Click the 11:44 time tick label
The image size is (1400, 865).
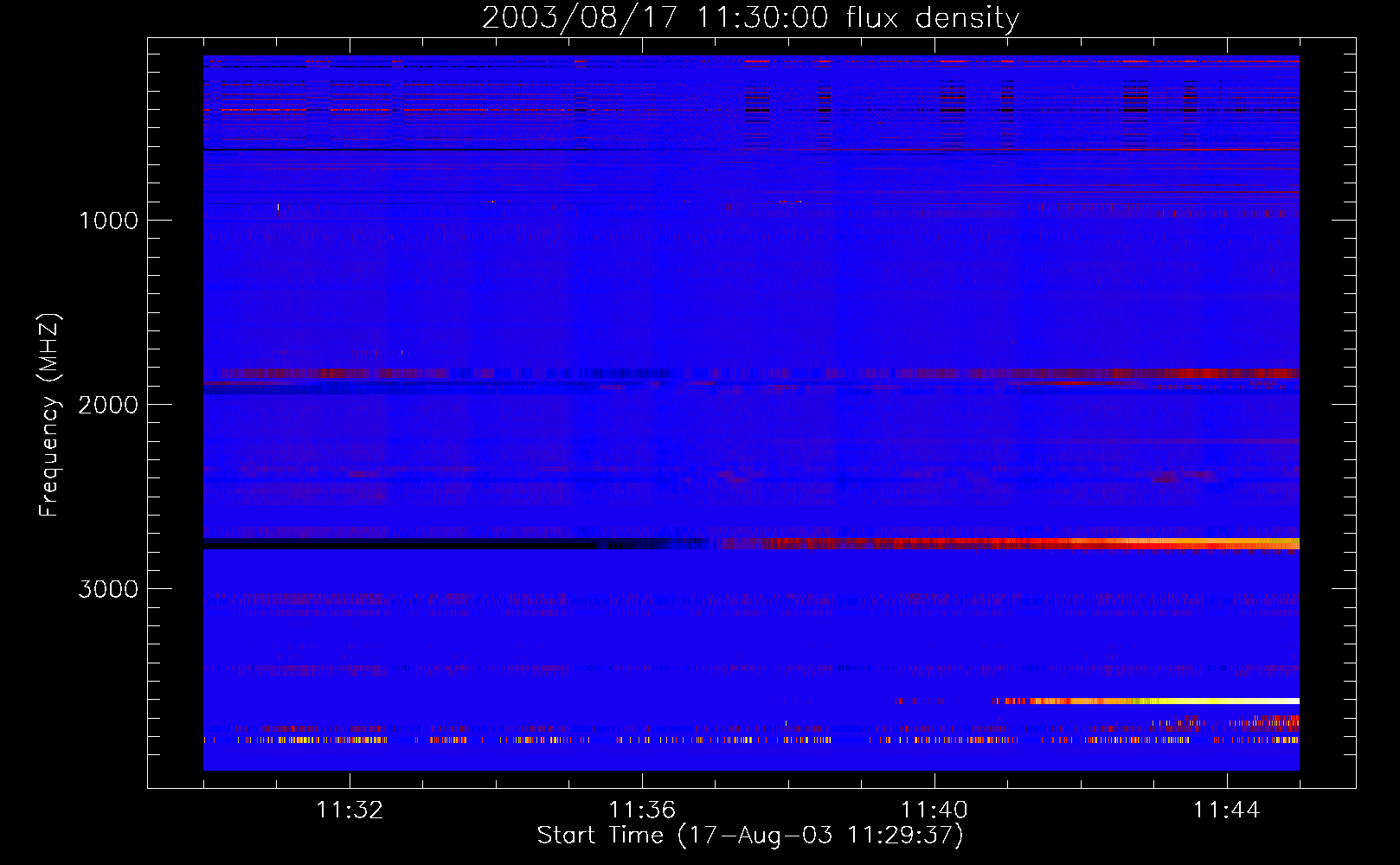point(1227,811)
